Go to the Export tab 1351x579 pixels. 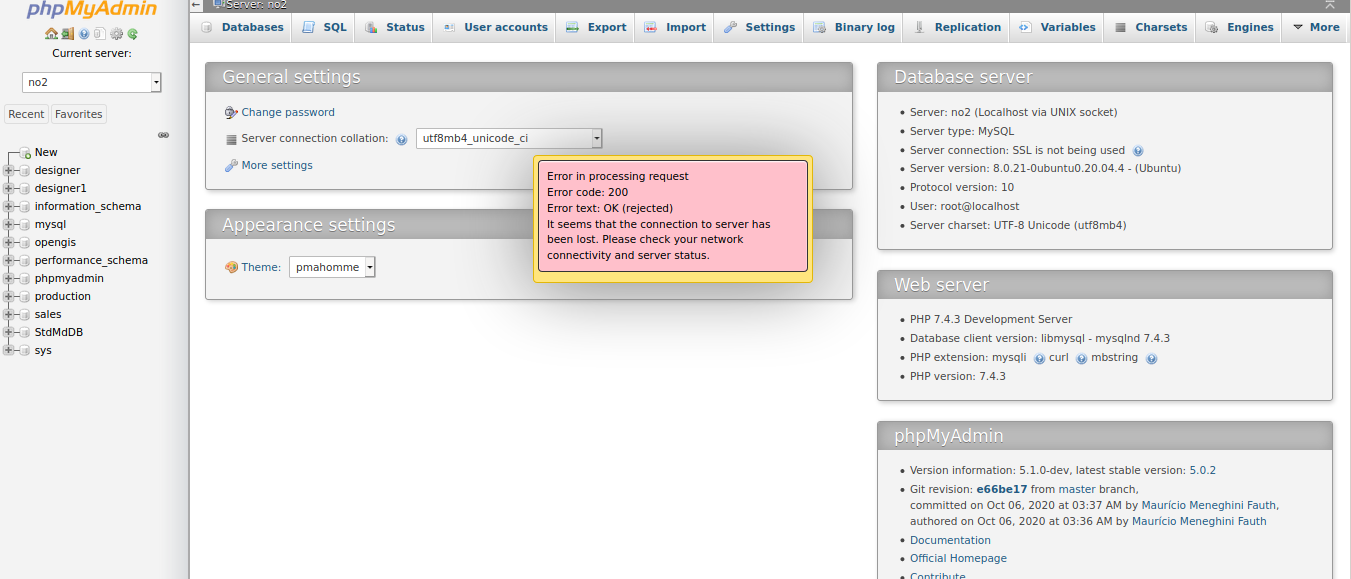(596, 27)
